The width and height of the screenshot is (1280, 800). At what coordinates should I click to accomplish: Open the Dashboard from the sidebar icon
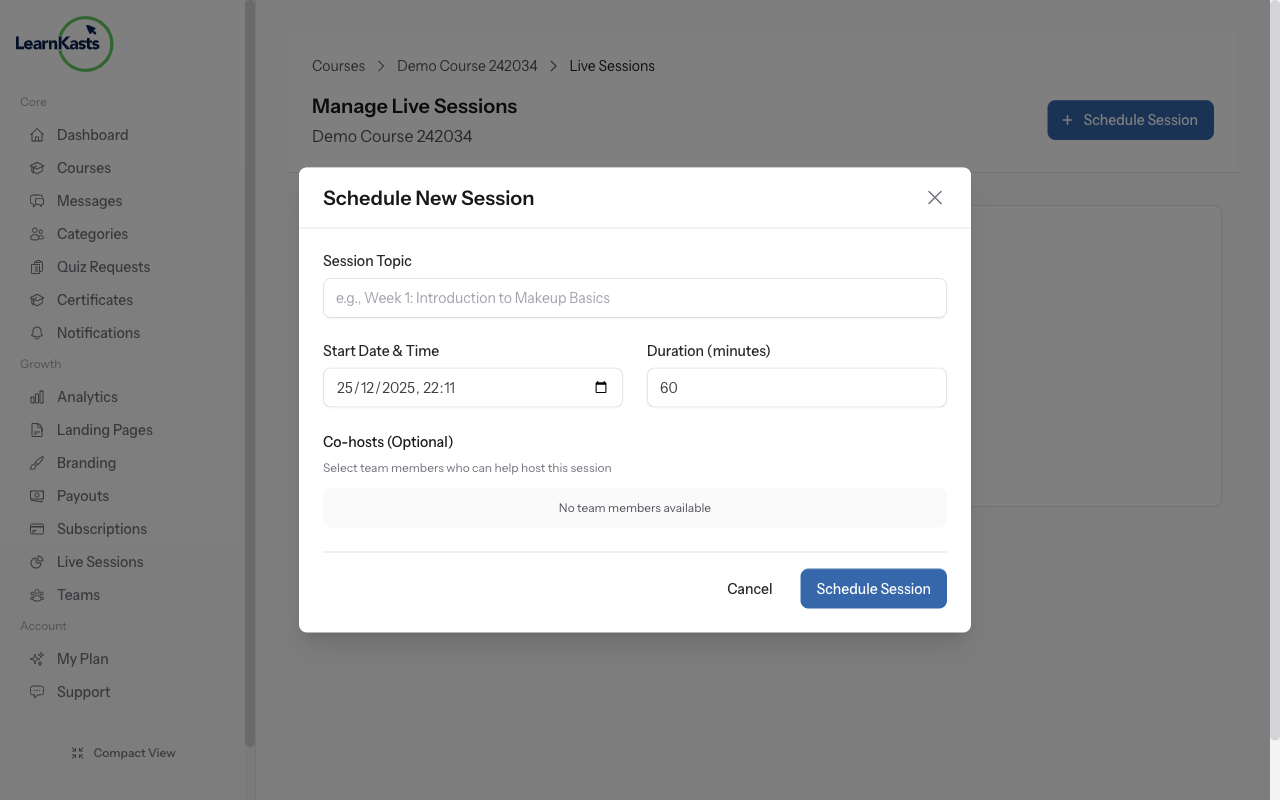37,134
